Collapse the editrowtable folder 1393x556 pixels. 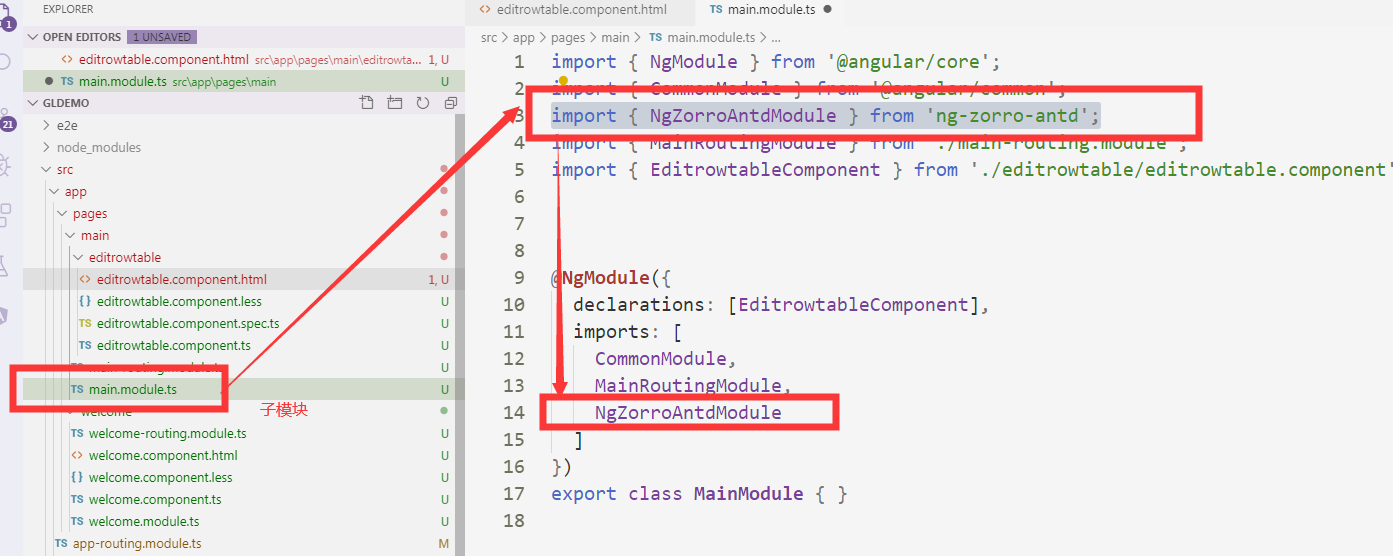click(x=78, y=257)
